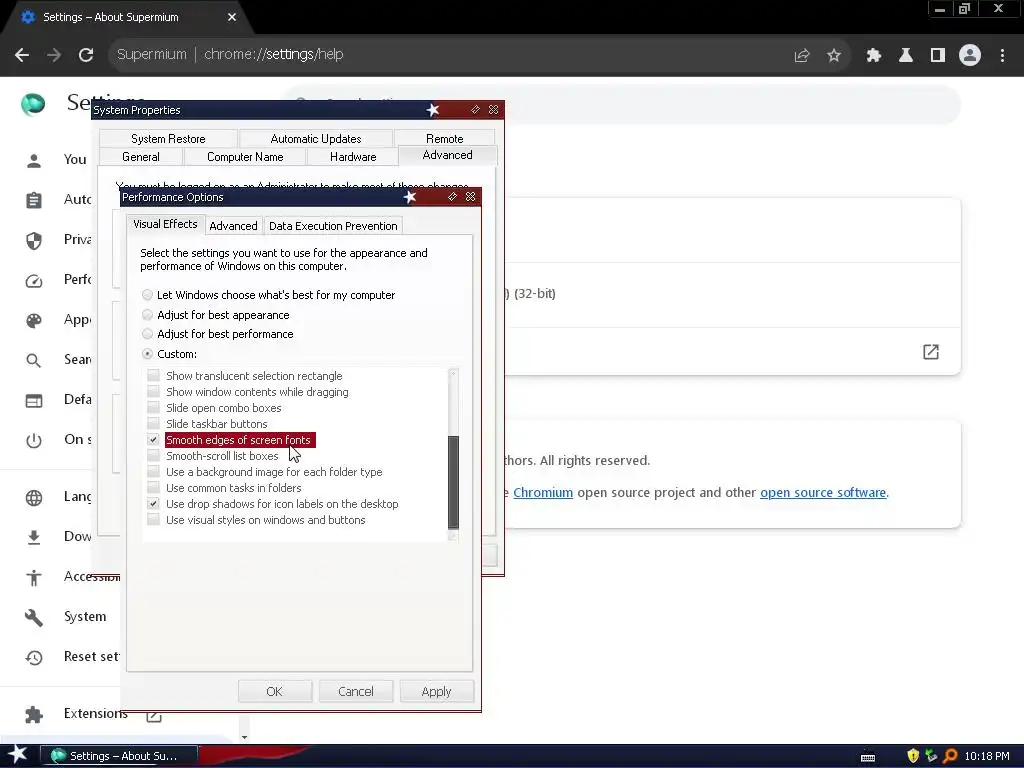
Task: Open the You section person icon
Action: (34, 160)
